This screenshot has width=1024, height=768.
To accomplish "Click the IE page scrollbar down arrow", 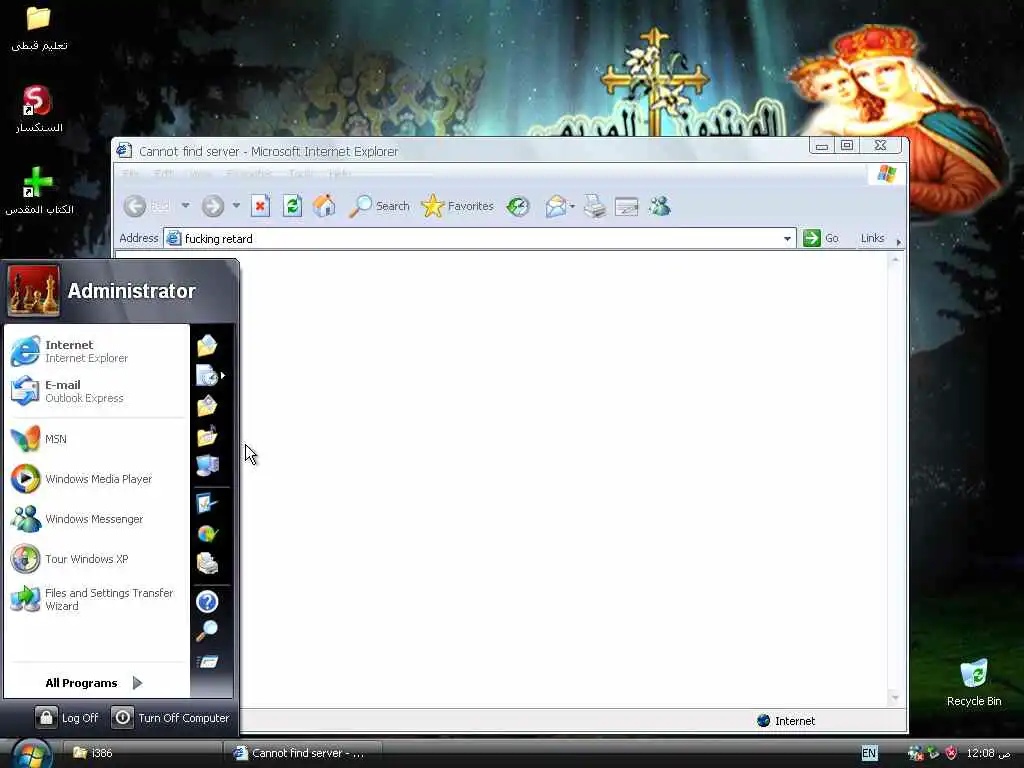I will 895,698.
